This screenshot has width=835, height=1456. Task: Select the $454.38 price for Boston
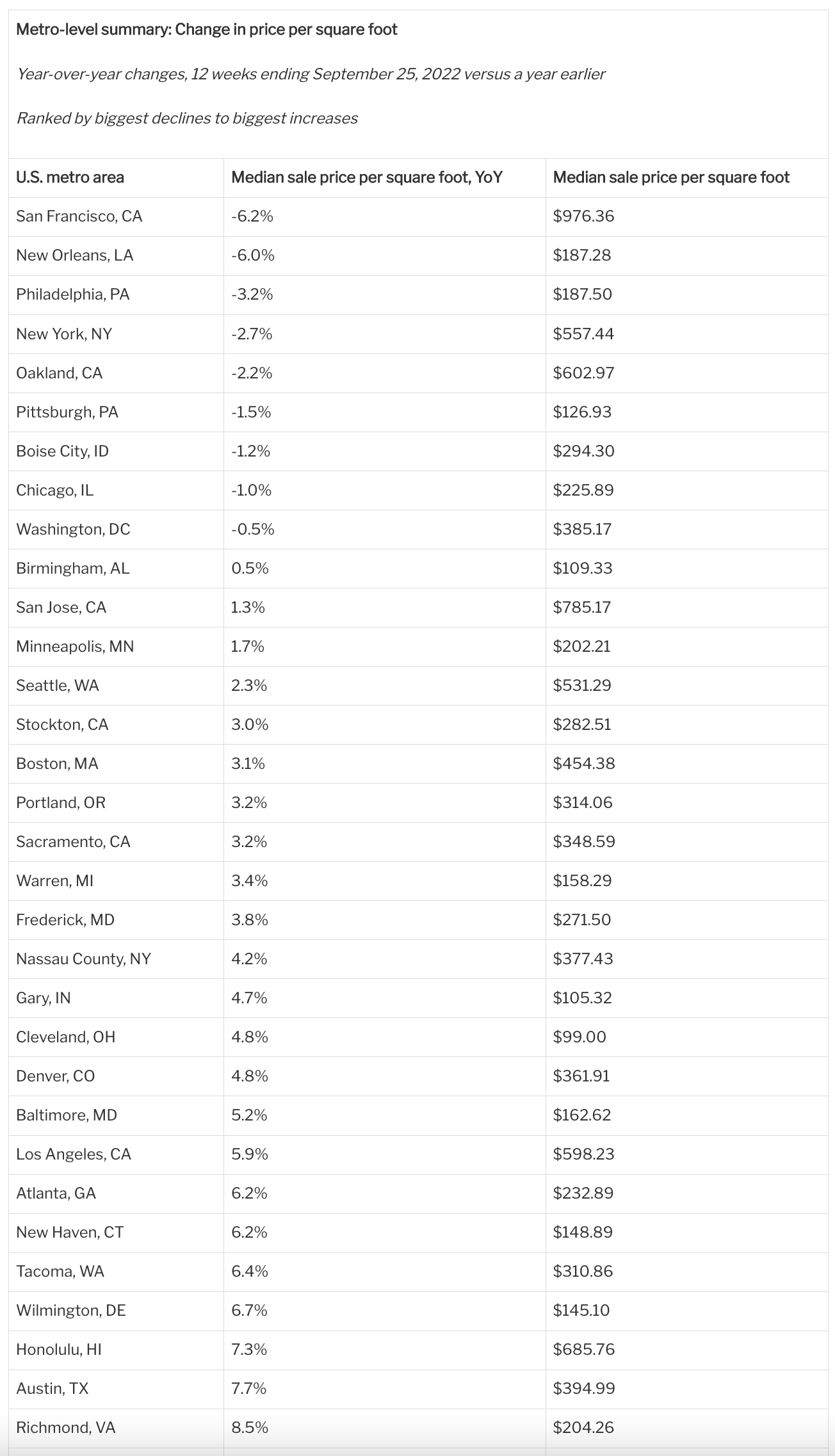pos(584,764)
